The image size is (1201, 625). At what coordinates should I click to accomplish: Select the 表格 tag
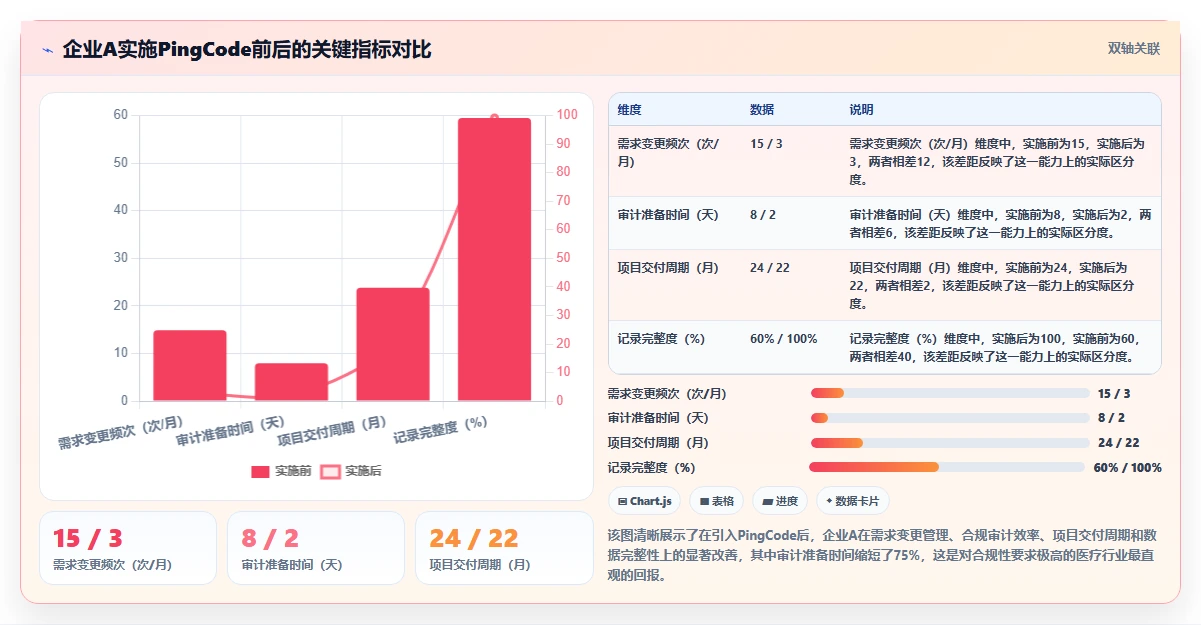coord(717,501)
